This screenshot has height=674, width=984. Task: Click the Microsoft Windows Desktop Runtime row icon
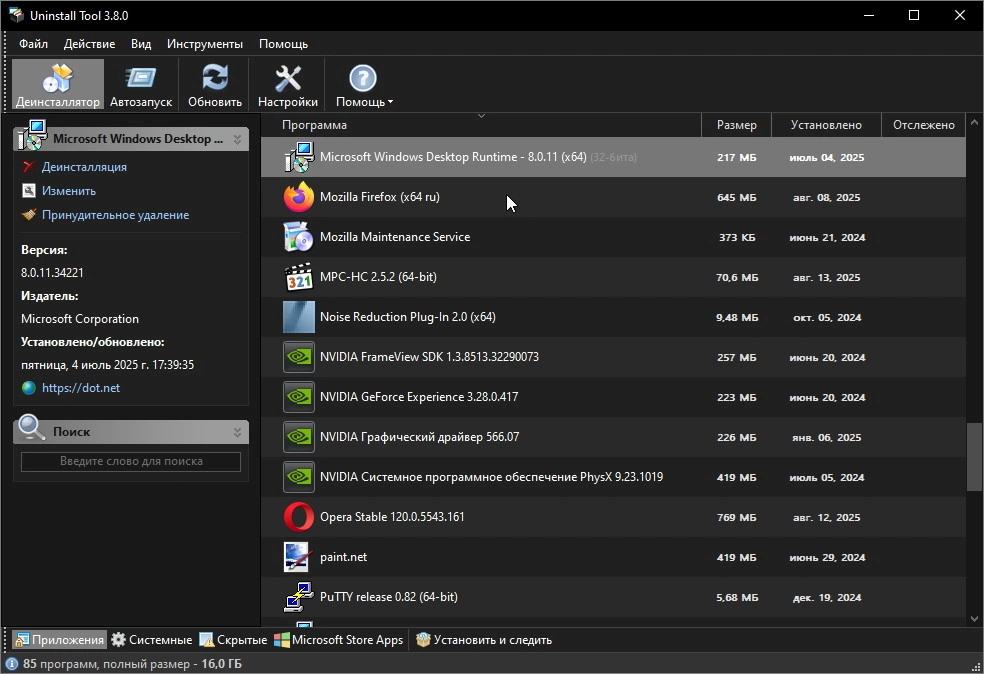(x=299, y=157)
